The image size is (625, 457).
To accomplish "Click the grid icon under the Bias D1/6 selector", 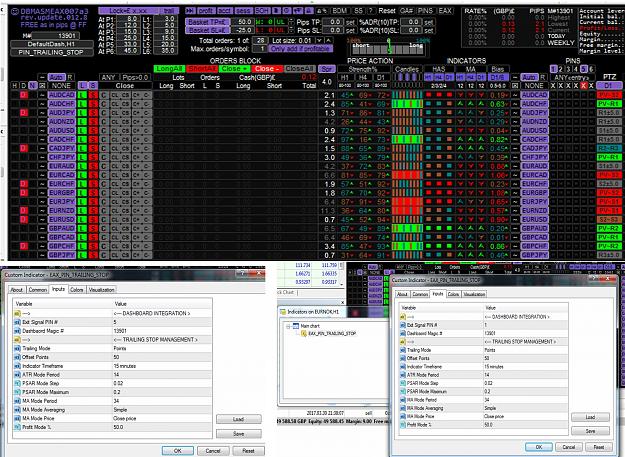I will (515, 86).
